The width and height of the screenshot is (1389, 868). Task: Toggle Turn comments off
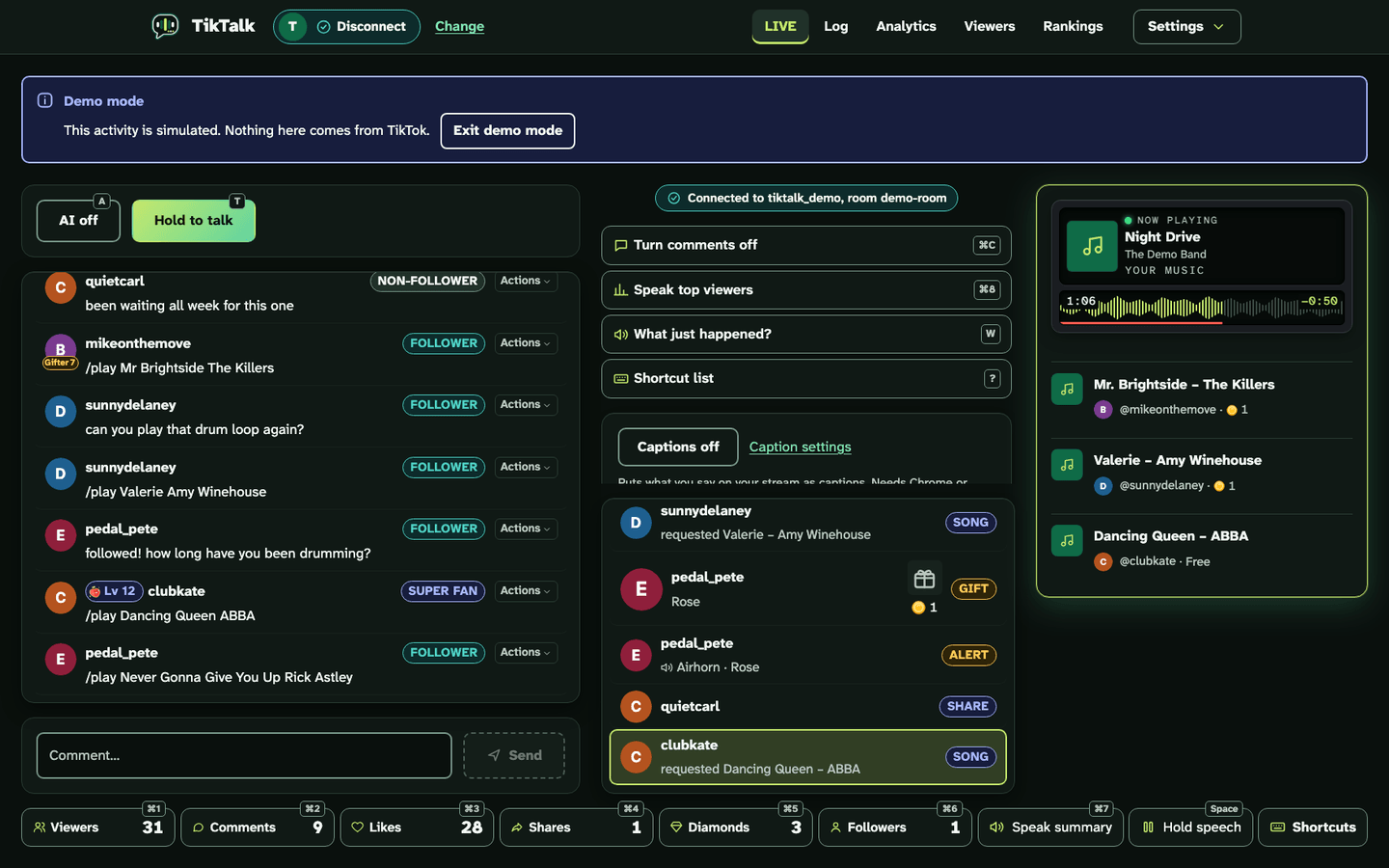(x=806, y=245)
